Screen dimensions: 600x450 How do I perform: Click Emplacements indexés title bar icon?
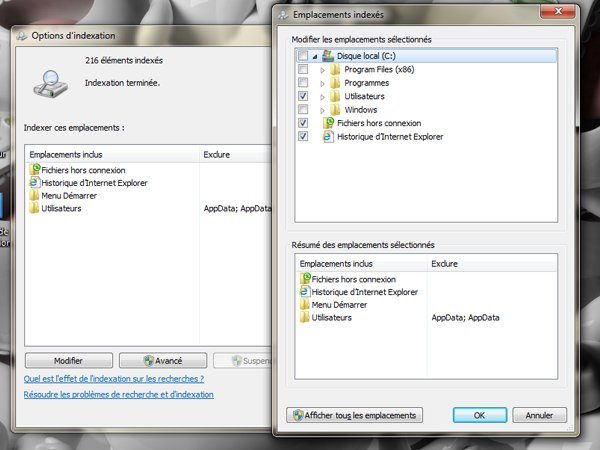(x=284, y=15)
